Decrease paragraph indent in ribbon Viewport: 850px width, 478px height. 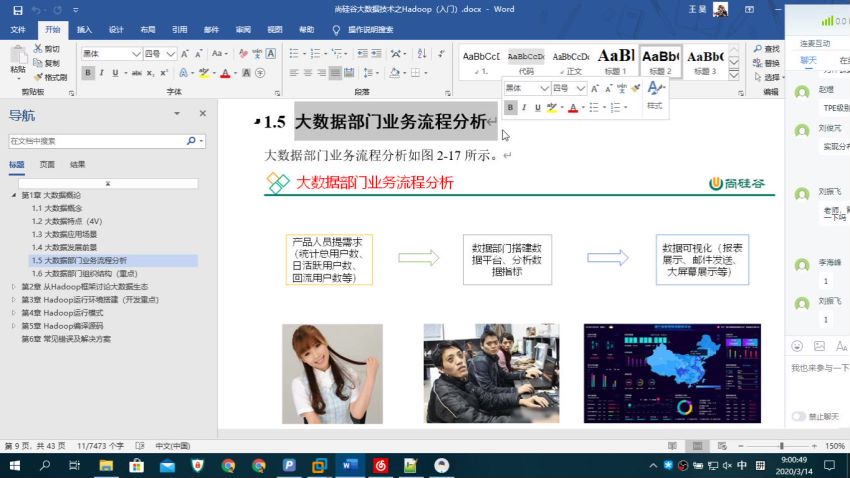click(x=362, y=53)
